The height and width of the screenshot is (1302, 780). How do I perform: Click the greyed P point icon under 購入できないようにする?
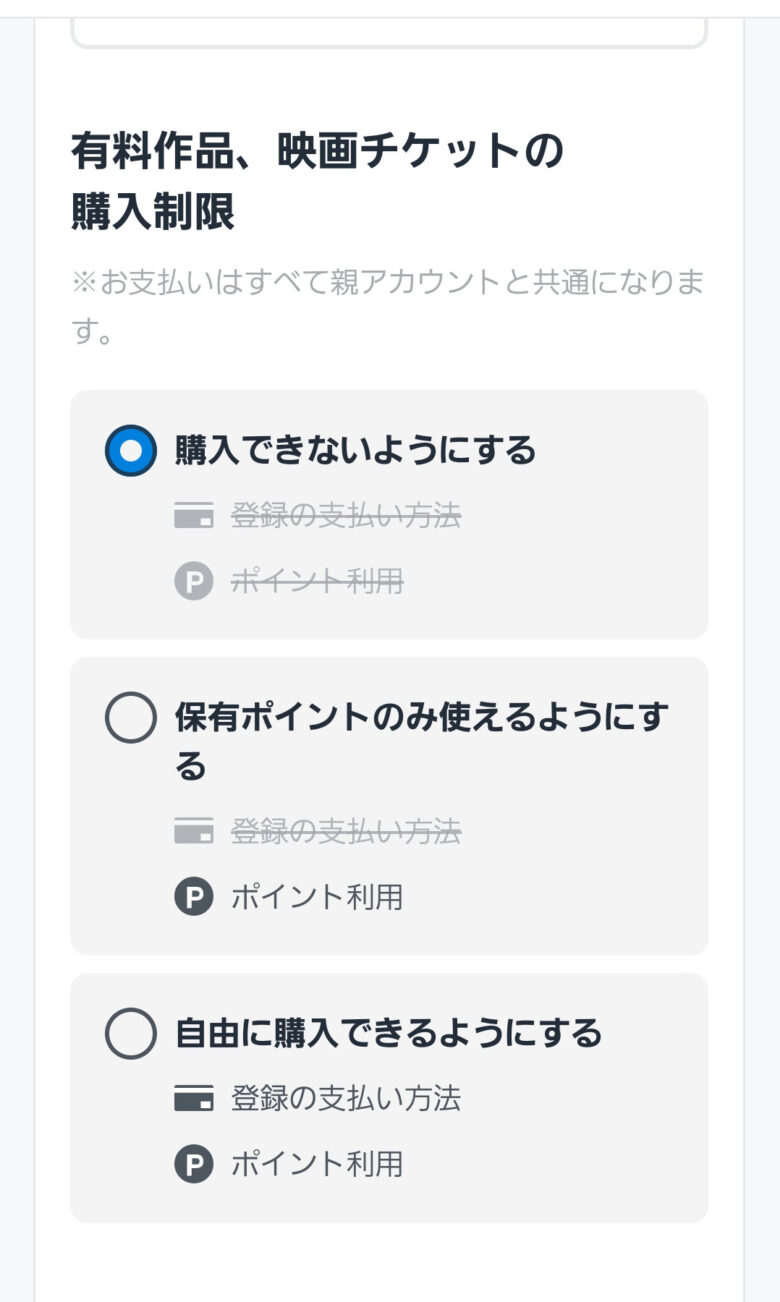click(x=194, y=581)
